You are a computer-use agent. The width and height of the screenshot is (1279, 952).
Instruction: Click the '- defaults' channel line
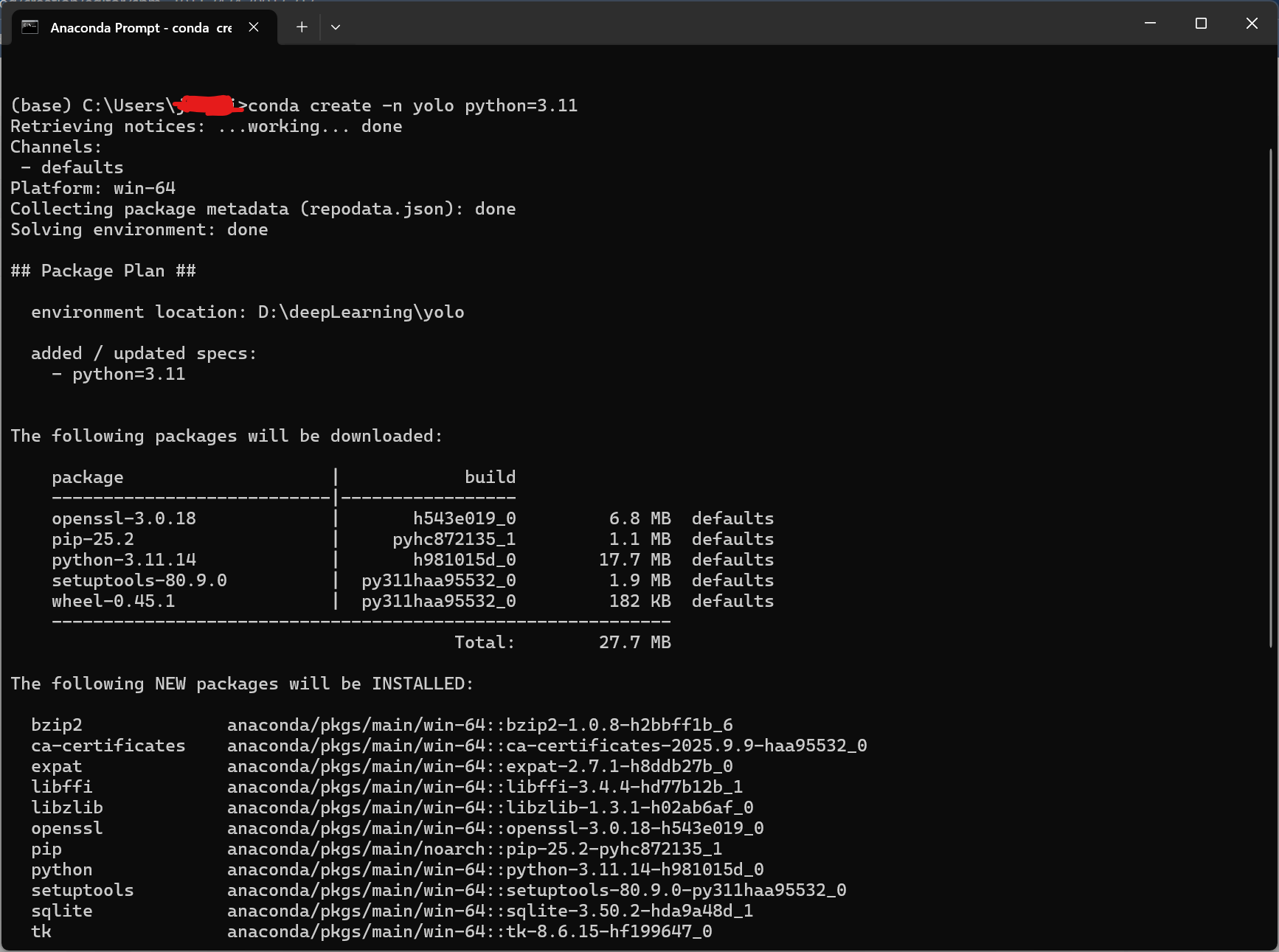click(72, 167)
